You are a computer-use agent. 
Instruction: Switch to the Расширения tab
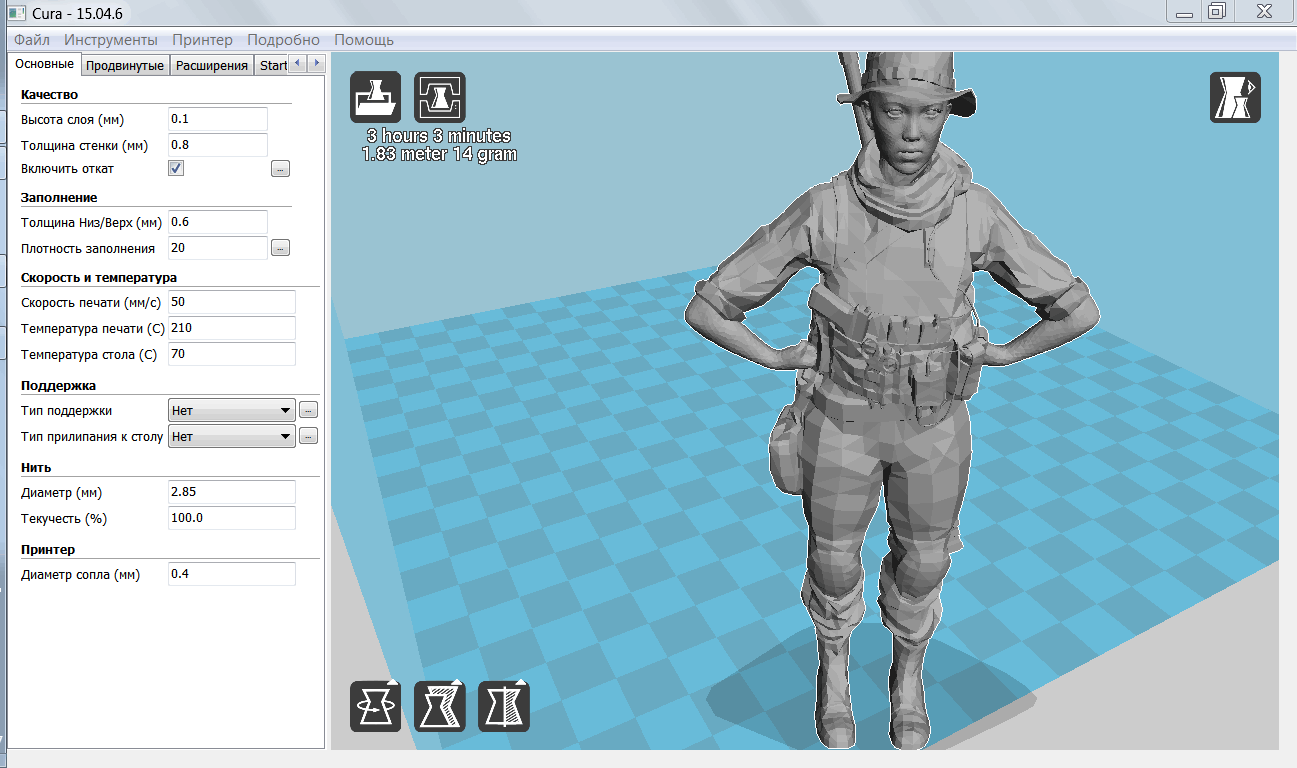[x=211, y=66]
